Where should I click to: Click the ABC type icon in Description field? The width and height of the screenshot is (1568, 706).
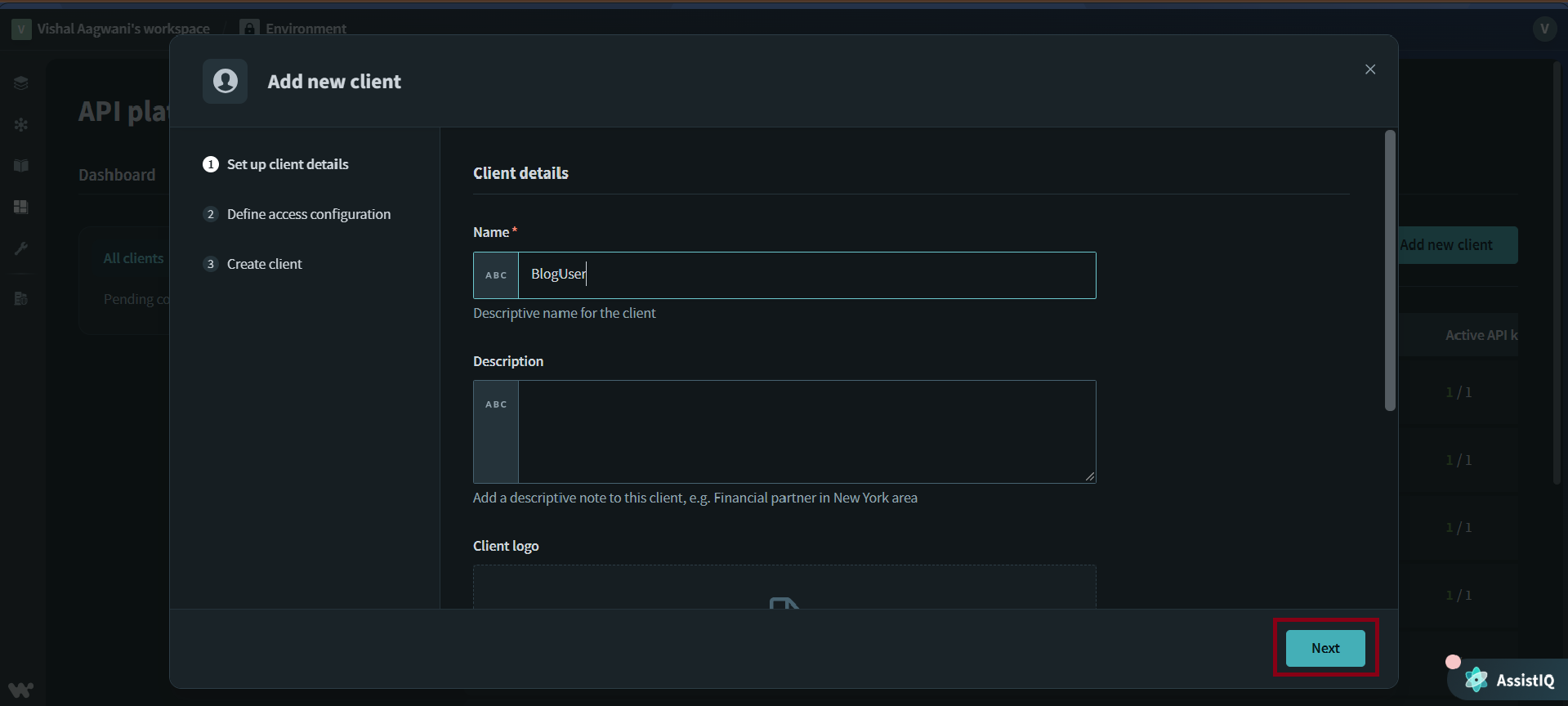(x=496, y=404)
